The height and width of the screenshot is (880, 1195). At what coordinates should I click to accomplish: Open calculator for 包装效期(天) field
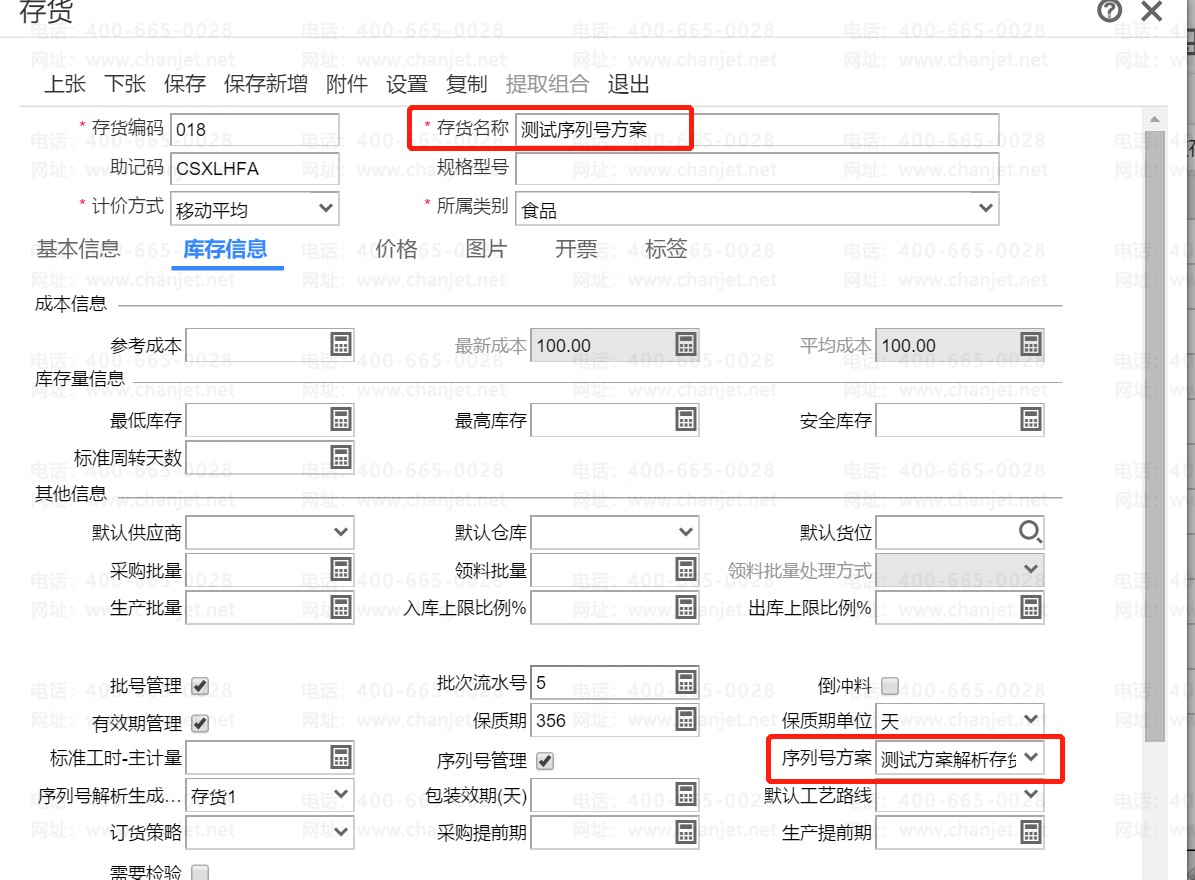pyautogui.click(x=686, y=794)
